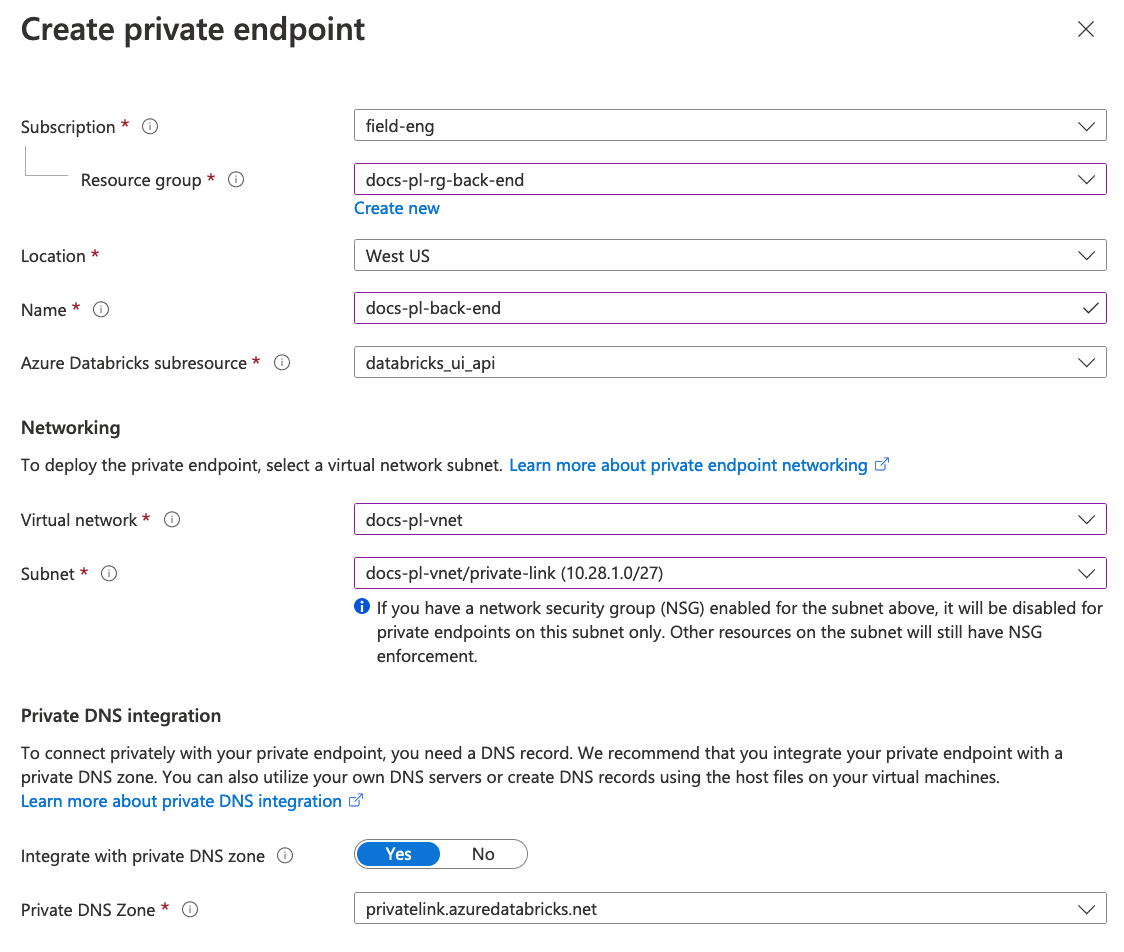Open the Private DNS Zone dropdown
1124x952 pixels.
729,908
